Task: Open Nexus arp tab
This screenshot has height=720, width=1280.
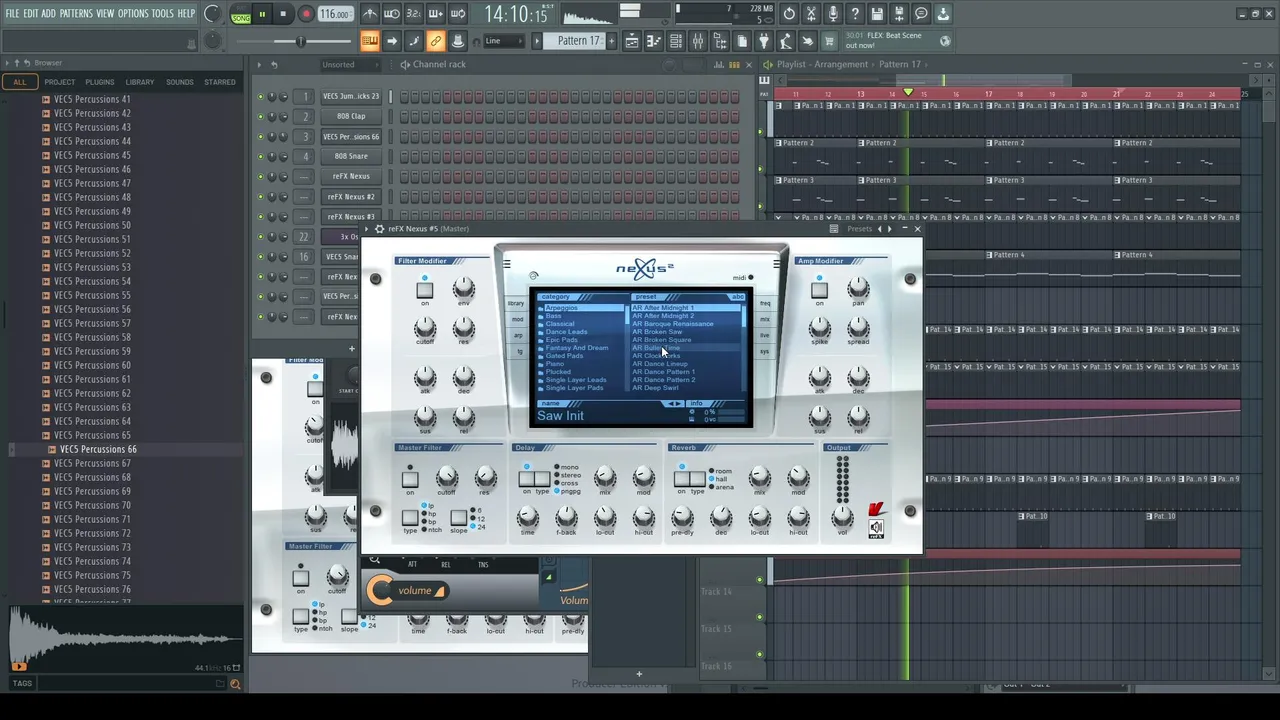Action: tap(518, 335)
